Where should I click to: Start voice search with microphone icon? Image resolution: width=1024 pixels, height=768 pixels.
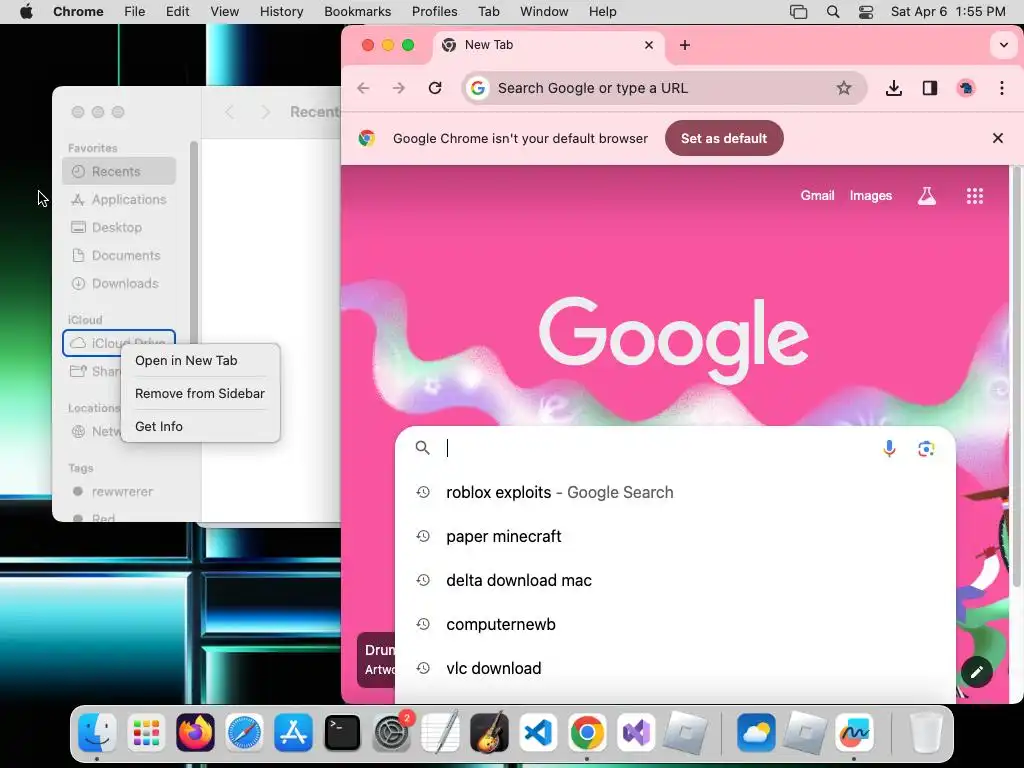click(889, 449)
